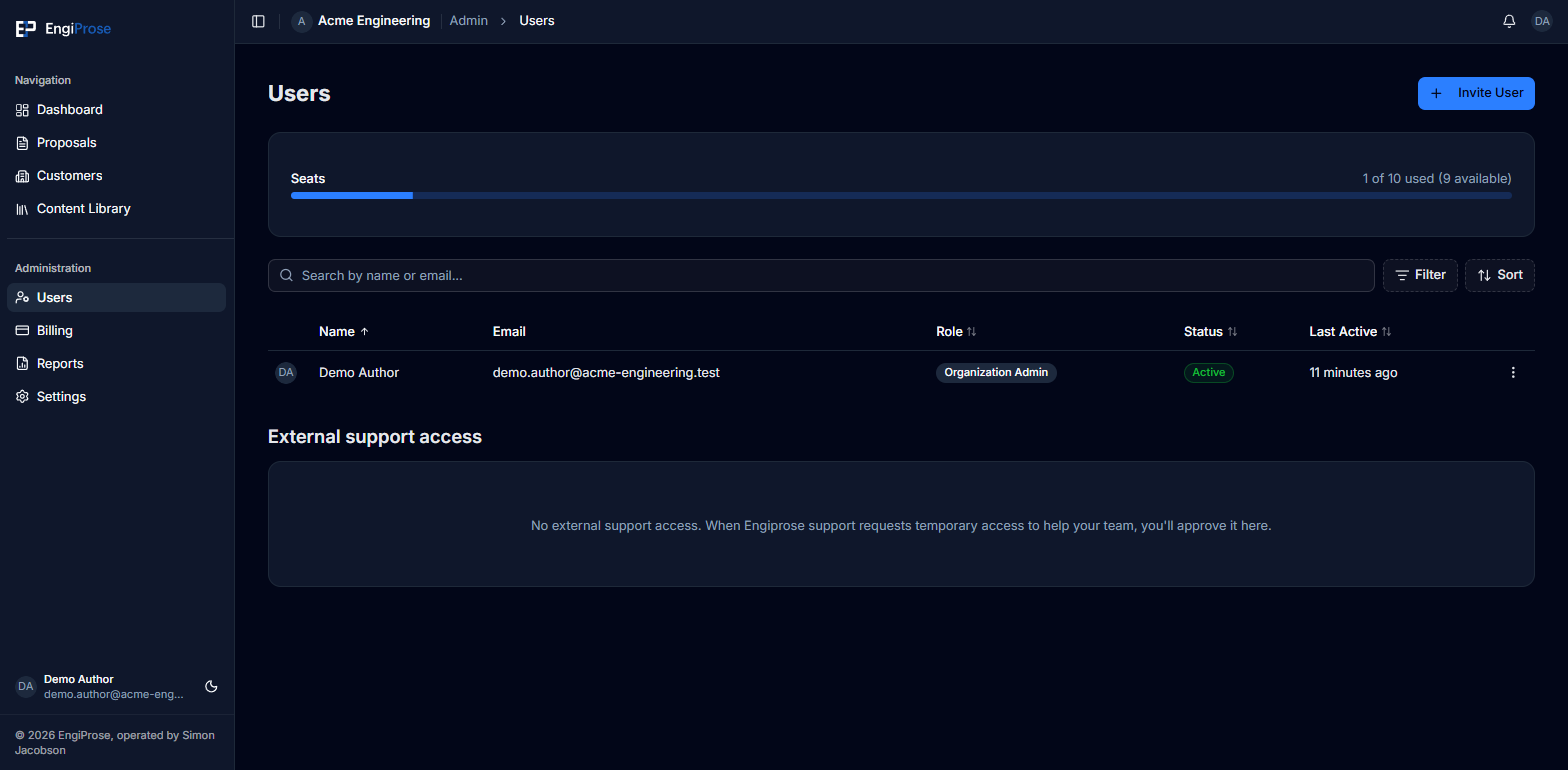
Task: Open the DA avatar in top bar
Action: click(x=1542, y=21)
